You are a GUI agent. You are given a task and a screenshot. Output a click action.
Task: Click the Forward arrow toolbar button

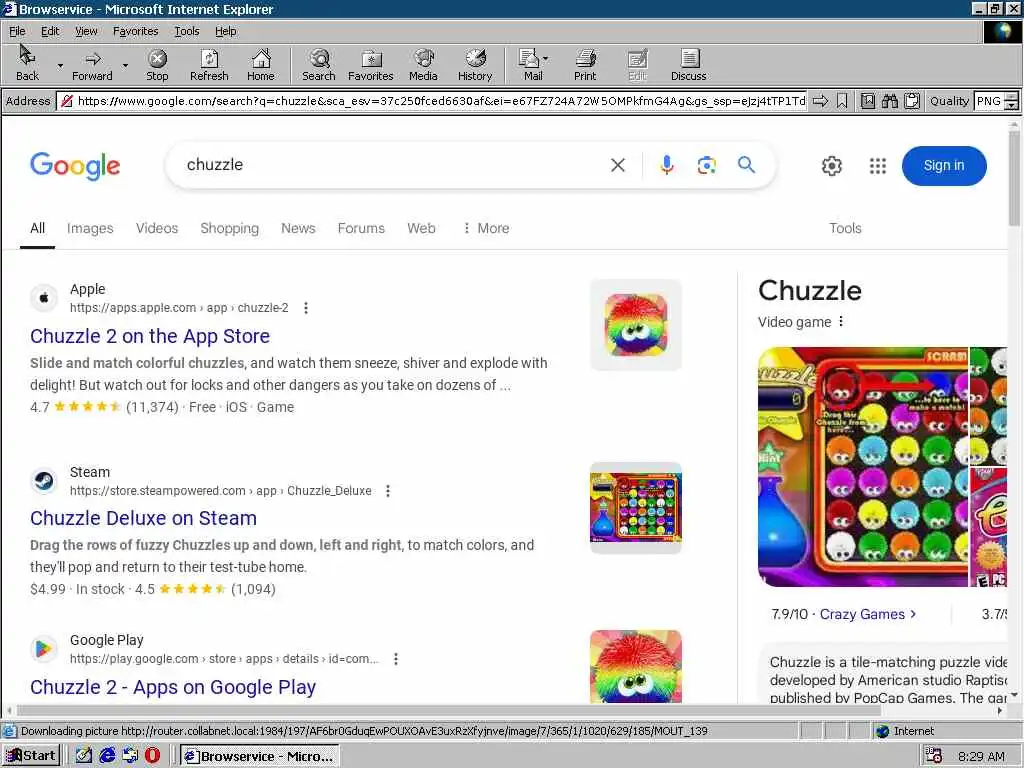(92, 64)
